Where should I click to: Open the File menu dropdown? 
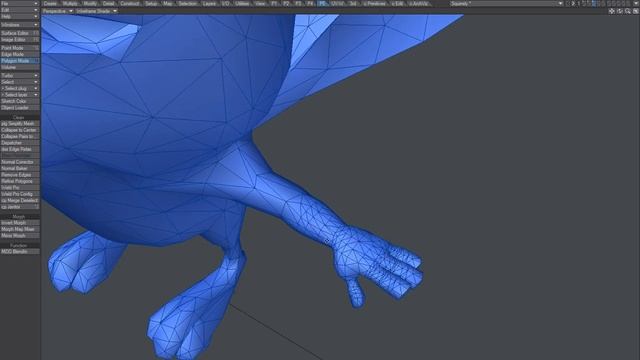coord(20,3)
